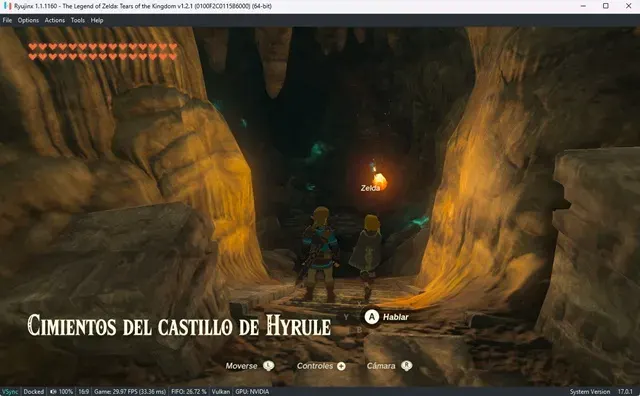This screenshot has width=640, height=396.
Task: Click the last heart in bottom row
Action: [172, 57]
